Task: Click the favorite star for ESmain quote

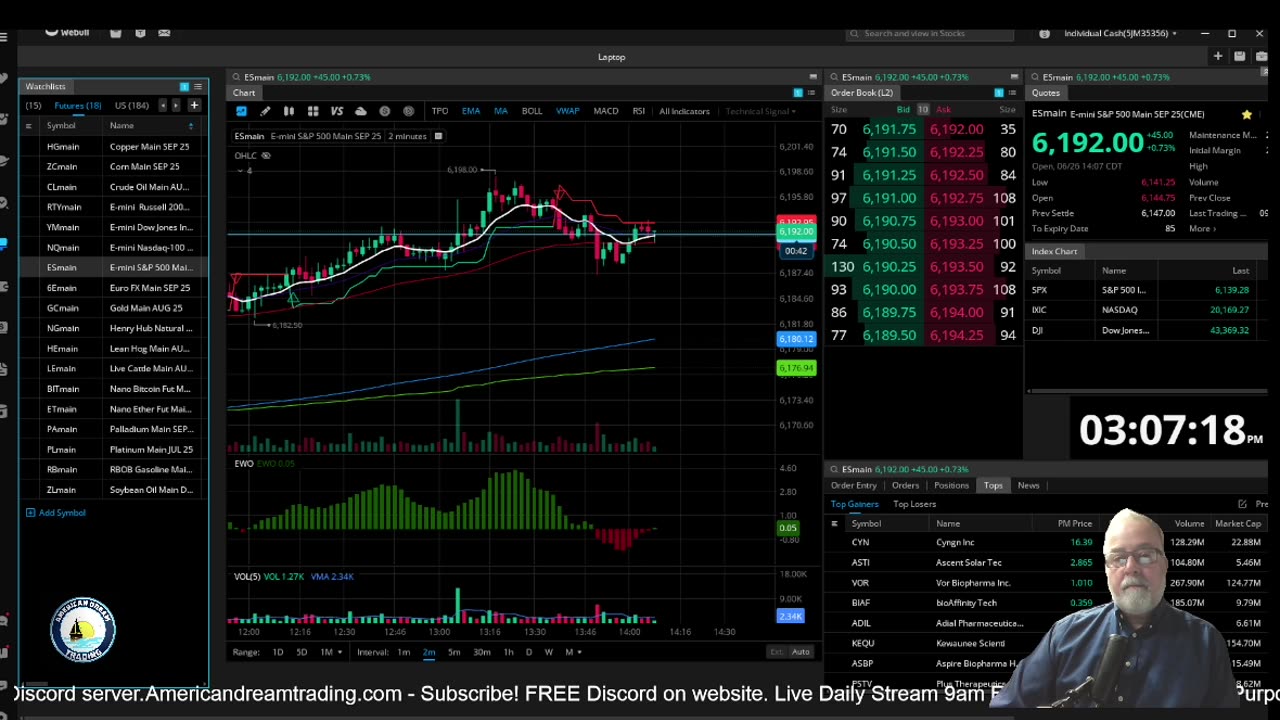Action: (x=1246, y=115)
